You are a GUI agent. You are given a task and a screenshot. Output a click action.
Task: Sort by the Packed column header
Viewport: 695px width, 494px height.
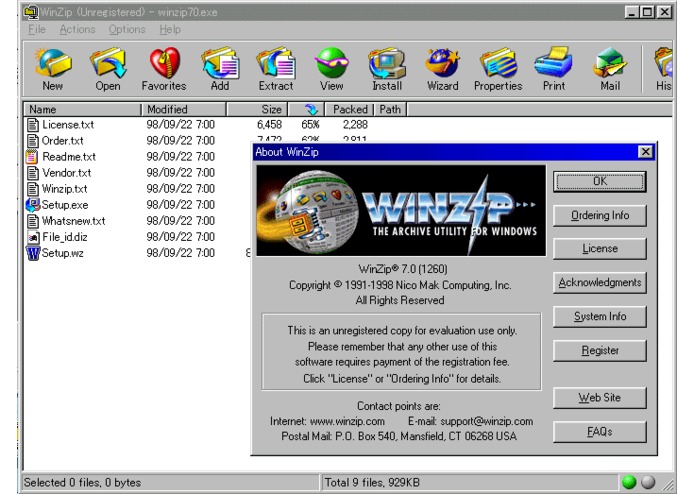click(x=350, y=109)
